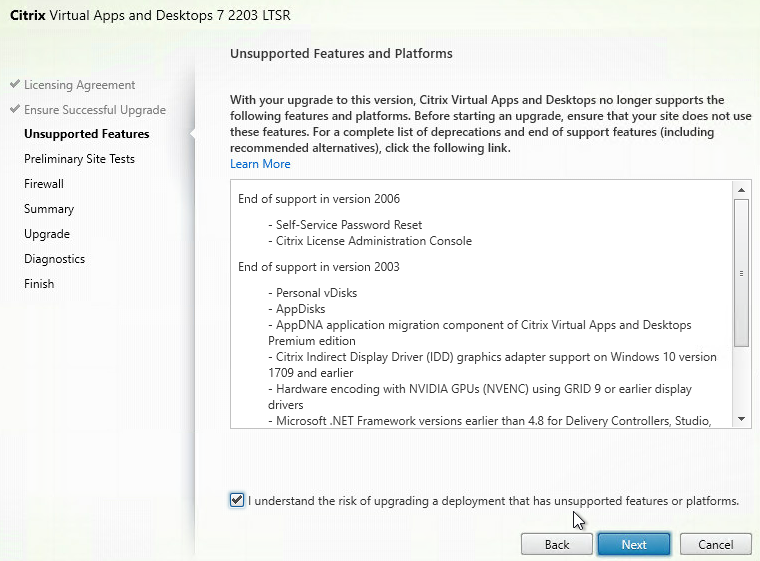
Task: Click 'Microsoft .NET Framework versions earlier' entry
Action: pos(490,421)
